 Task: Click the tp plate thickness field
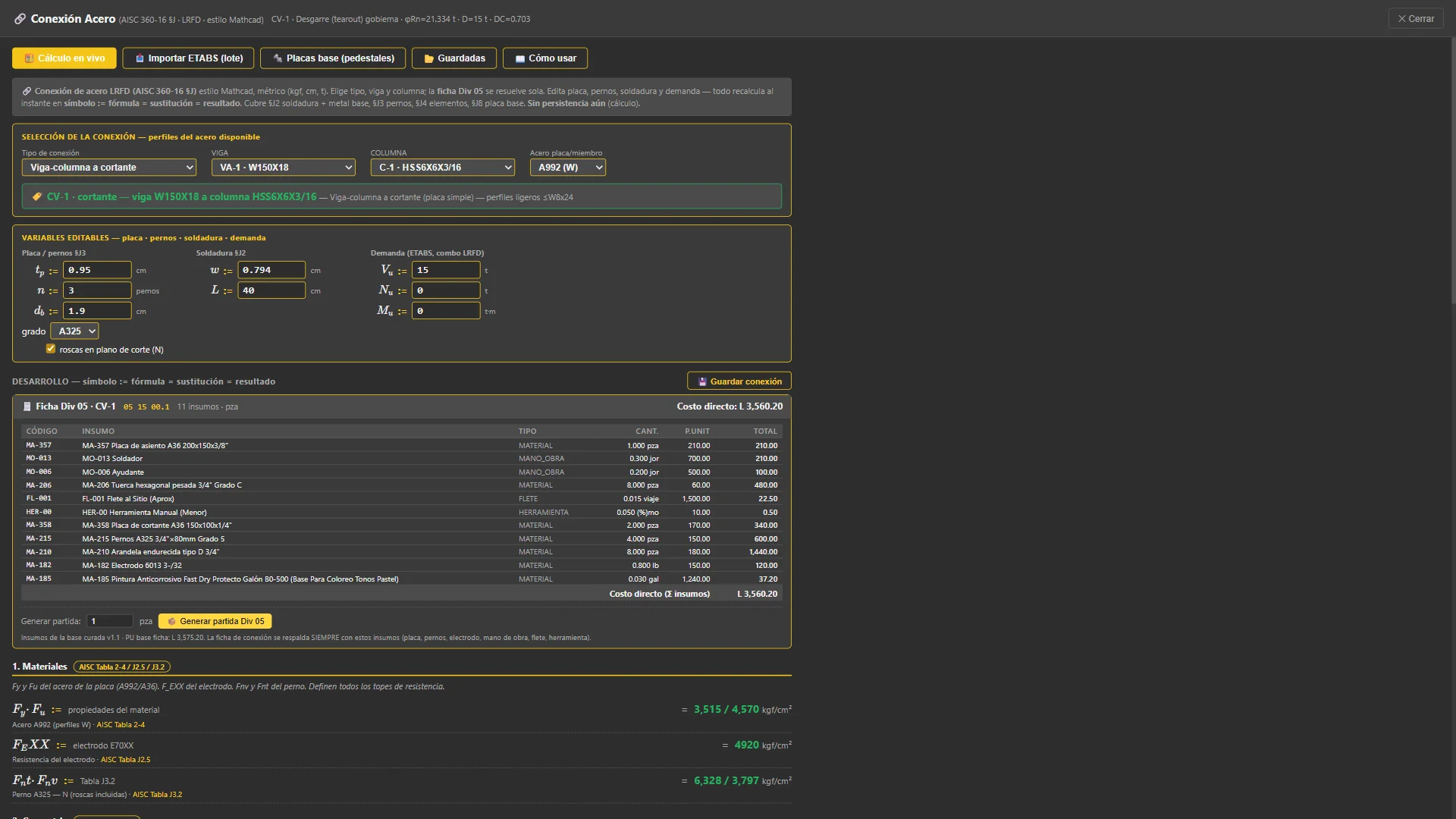tap(97, 270)
